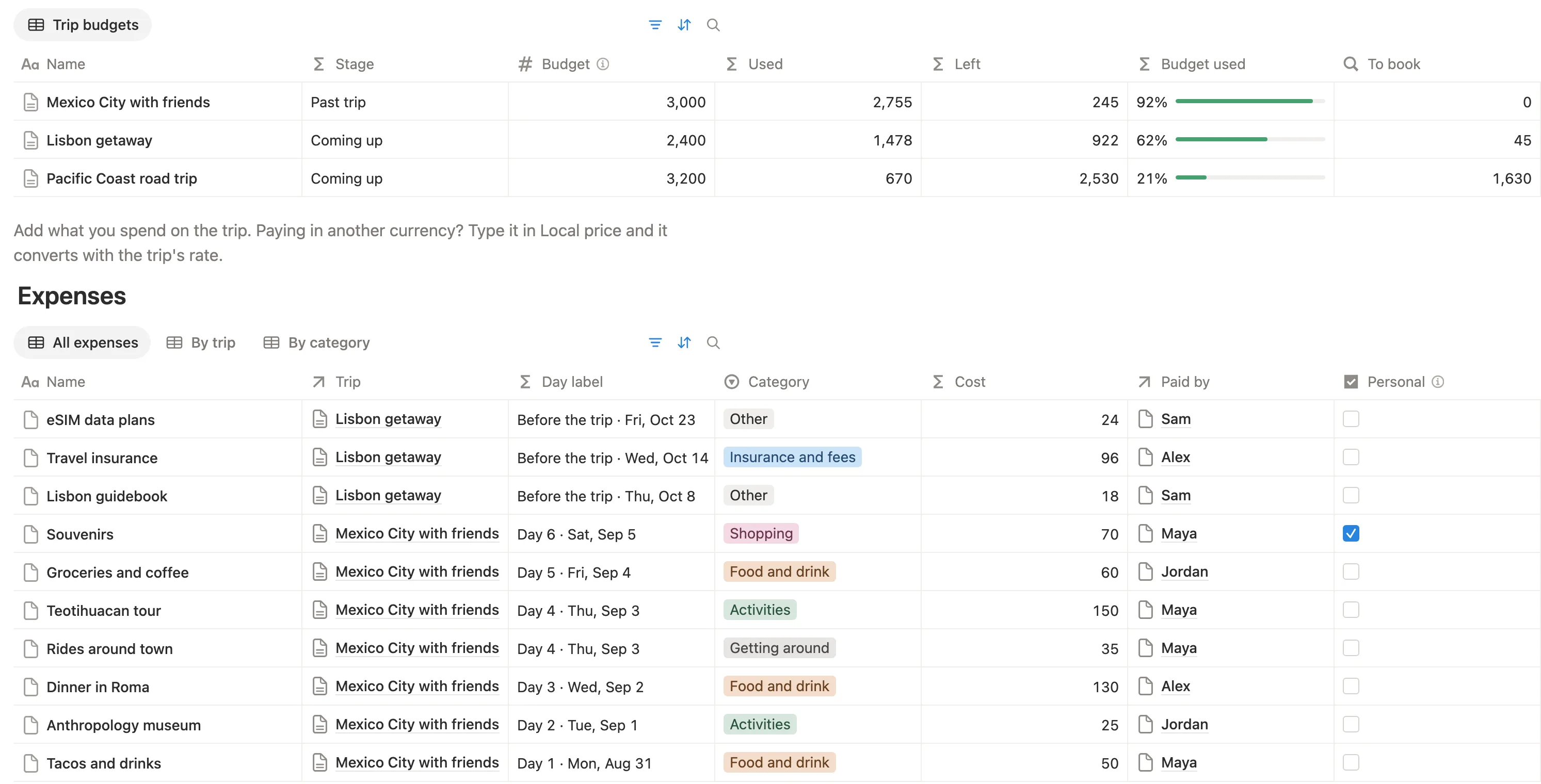
Task: Open Jordan link in Anthropology museum row
Action: click(1184, 725)
